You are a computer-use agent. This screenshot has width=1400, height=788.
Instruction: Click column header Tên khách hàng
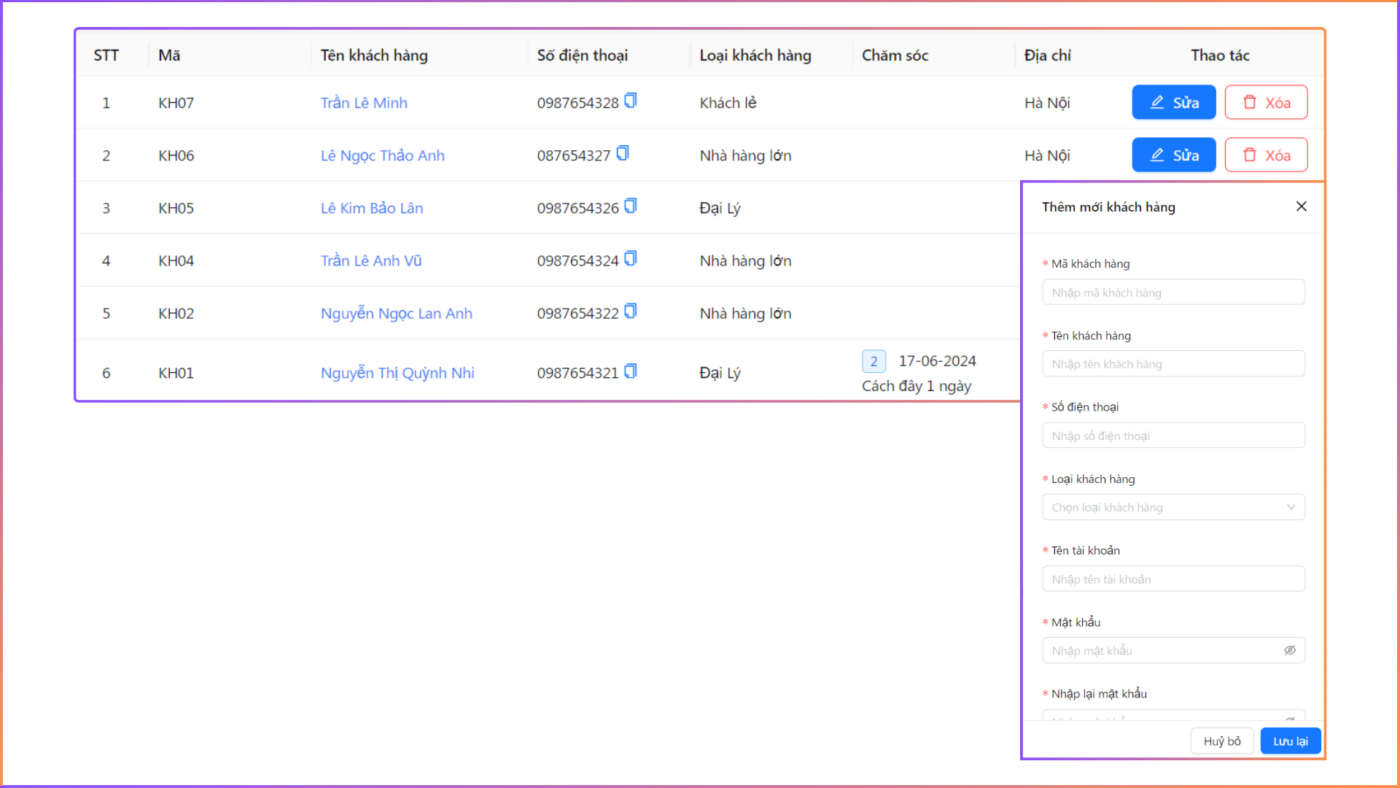[x=374, y=55]
